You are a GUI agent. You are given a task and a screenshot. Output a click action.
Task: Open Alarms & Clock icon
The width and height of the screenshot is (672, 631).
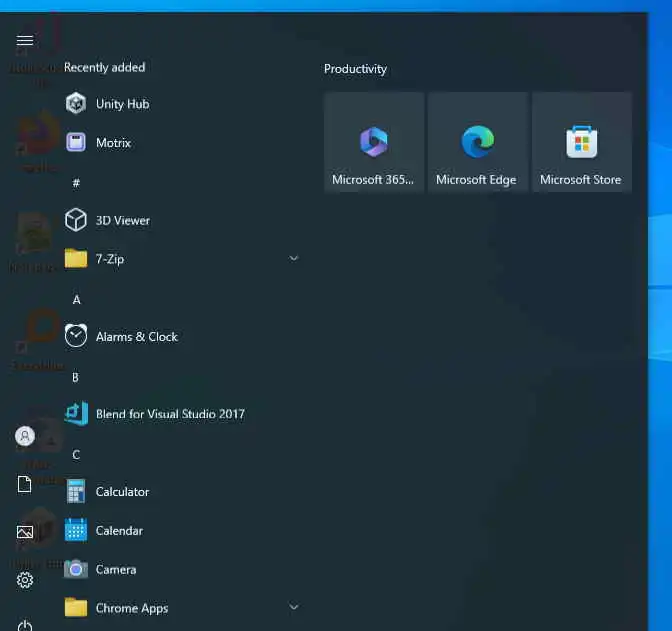pyautogui.click(x=76, y=336)
